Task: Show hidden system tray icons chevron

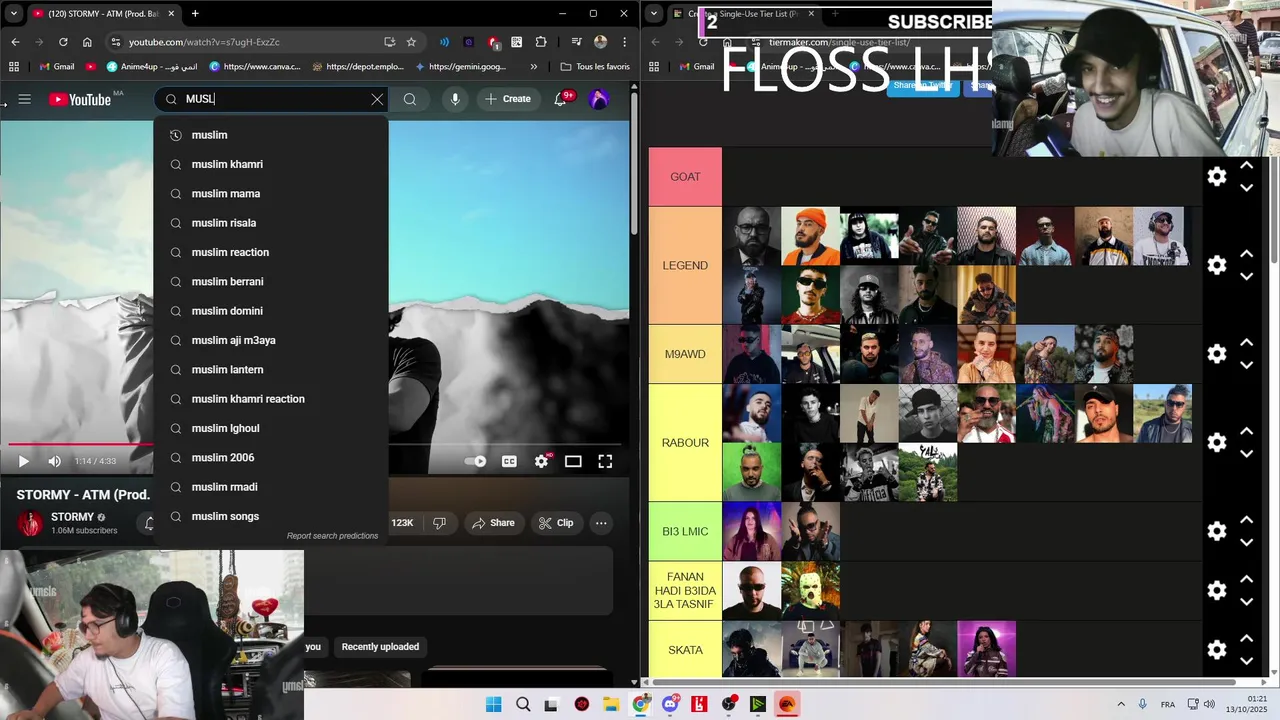Action: (x=1120, y=704)
